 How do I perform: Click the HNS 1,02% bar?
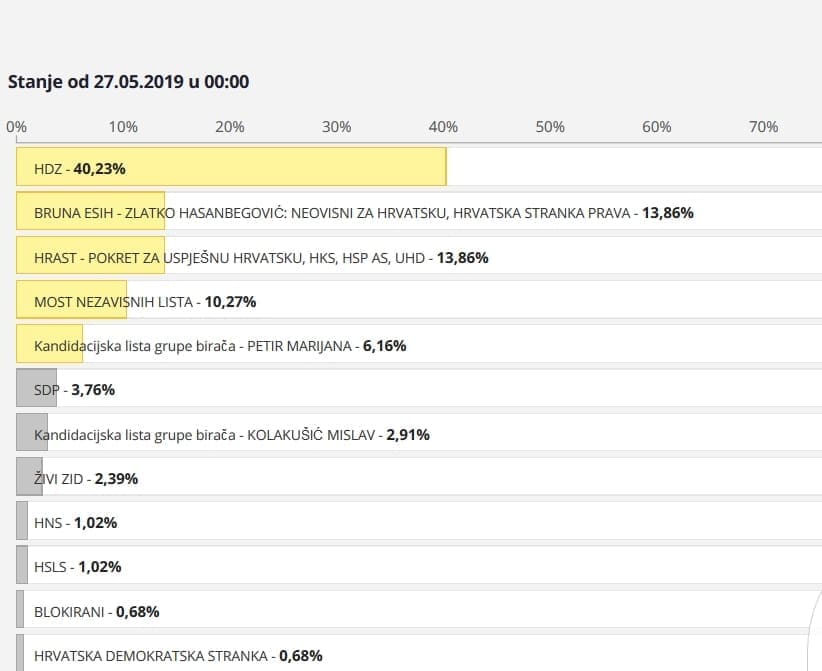tap(23, 522)
